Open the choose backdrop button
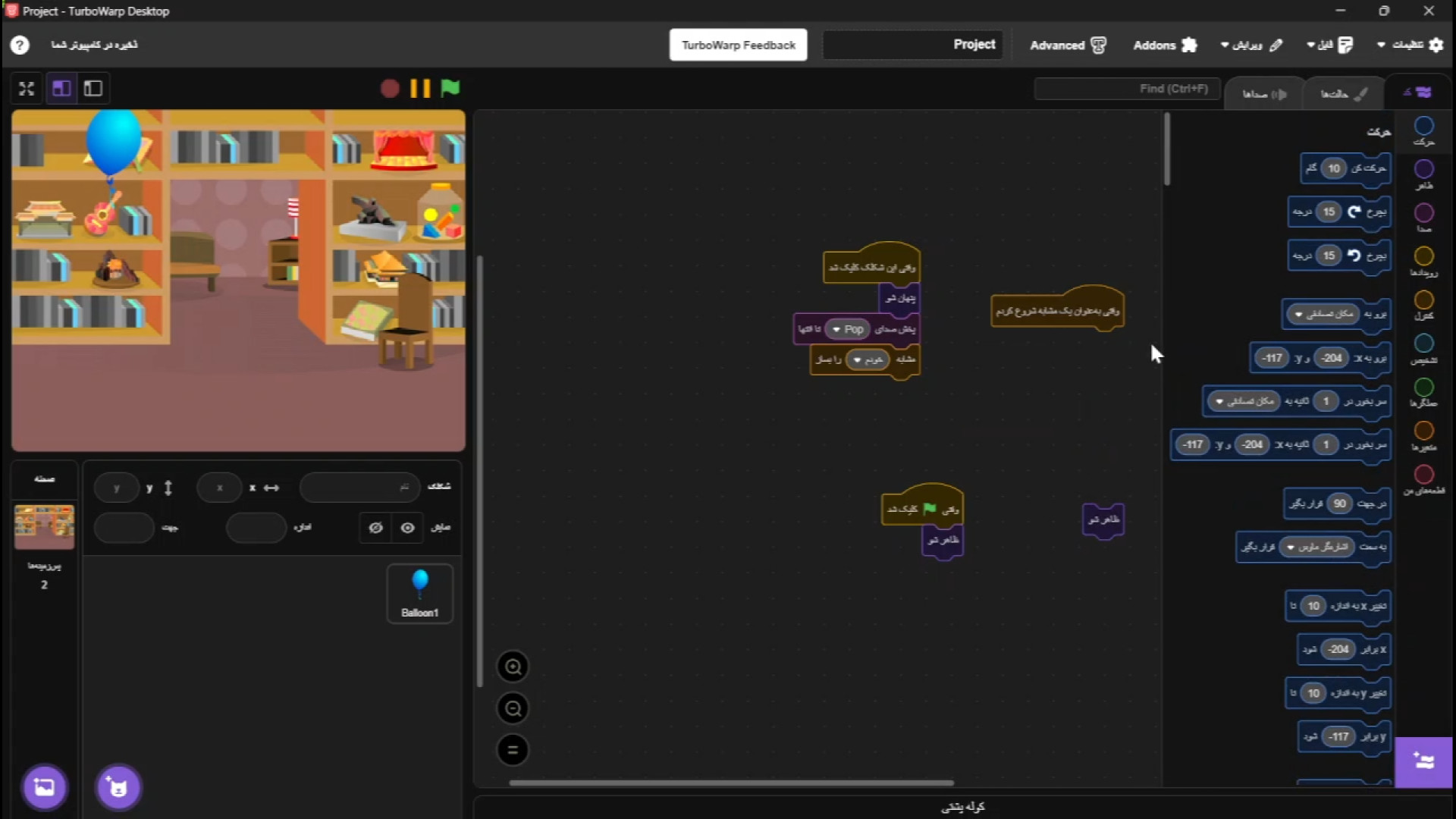 tap(44, 787)
